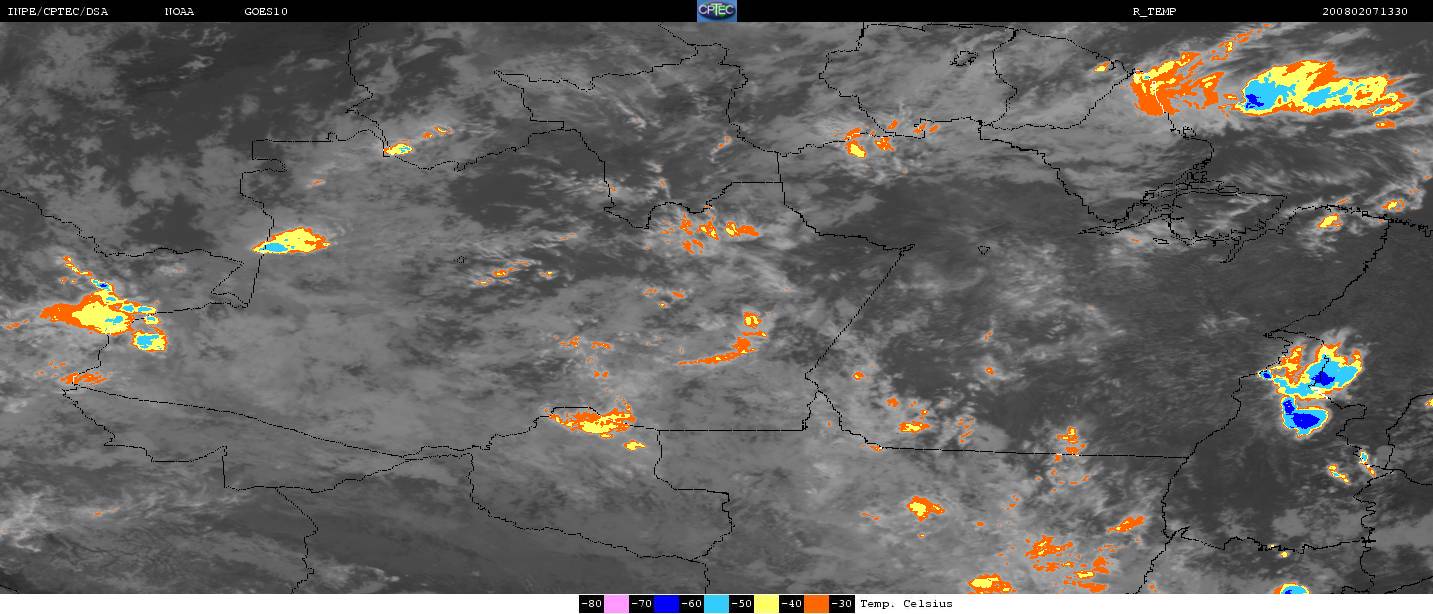Select the dark blue -70 to -60 swatch
The image size is (1433, 614).
coord(666,604)
